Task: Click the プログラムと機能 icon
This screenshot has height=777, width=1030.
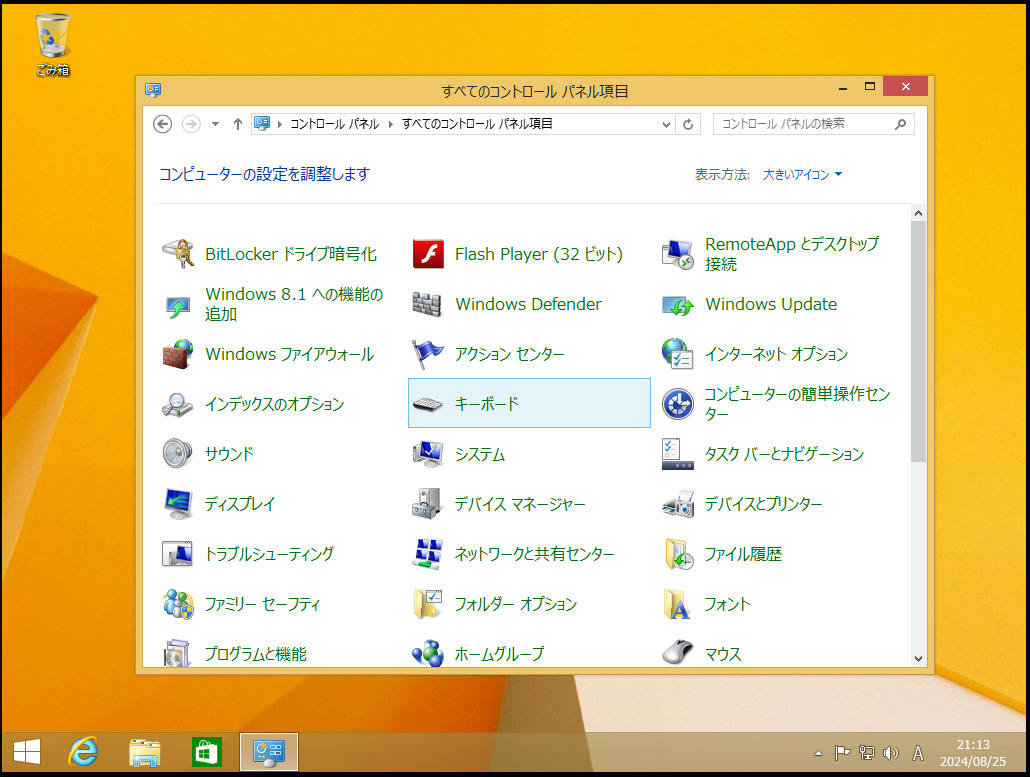Action: pos(178,653)
